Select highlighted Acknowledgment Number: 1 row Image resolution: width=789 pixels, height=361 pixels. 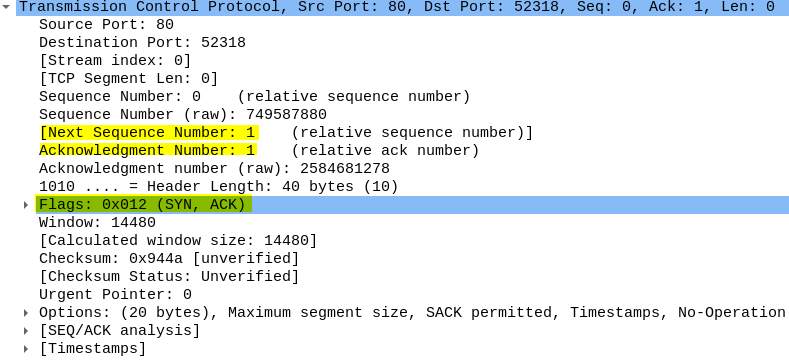(259, 151)
